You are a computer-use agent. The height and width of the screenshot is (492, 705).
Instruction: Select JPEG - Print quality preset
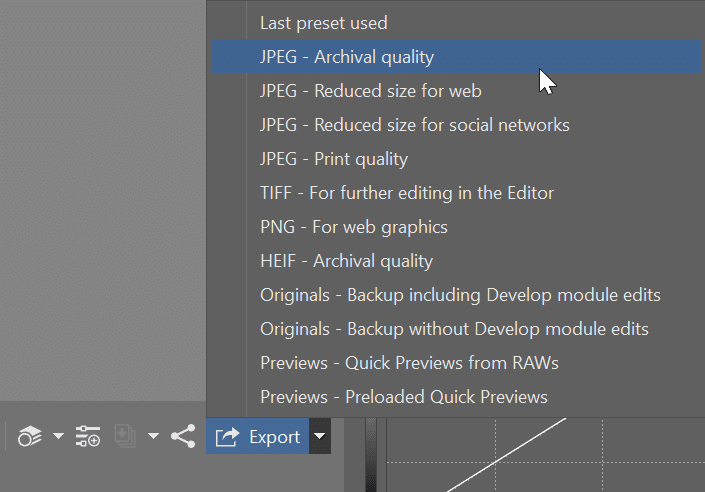(456, 158)
